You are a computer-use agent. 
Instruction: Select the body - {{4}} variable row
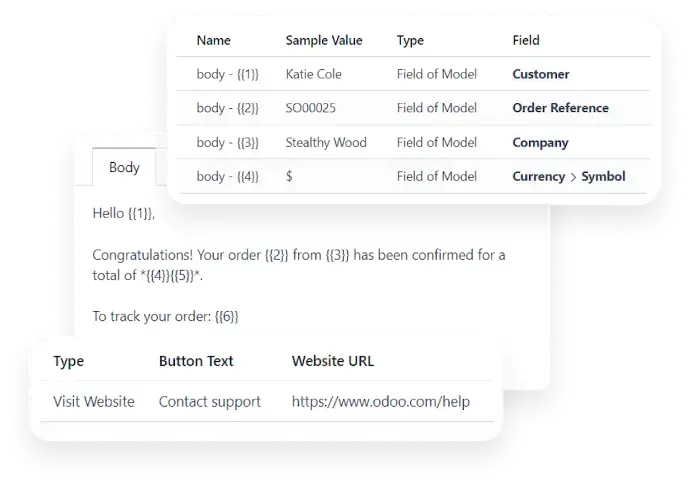228,176
